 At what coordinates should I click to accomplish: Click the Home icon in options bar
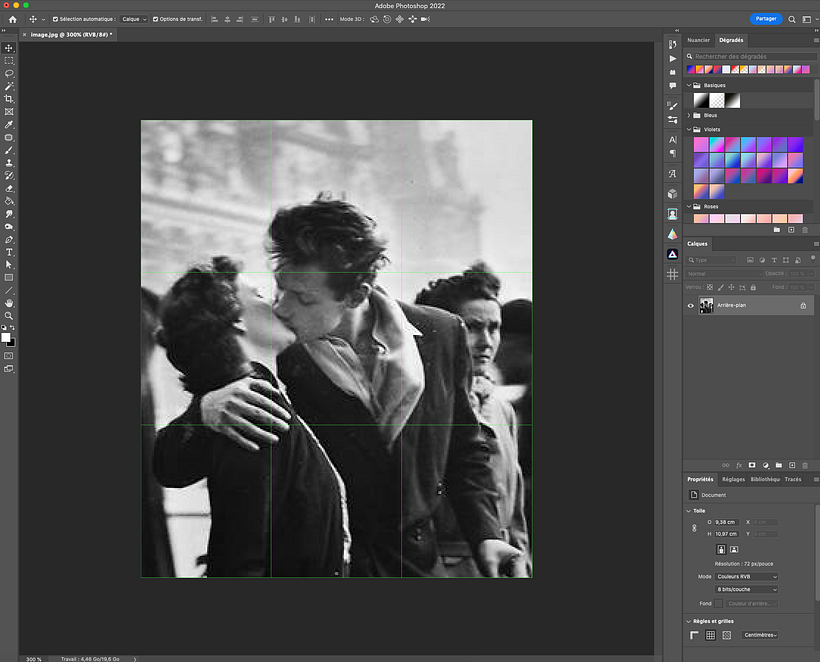pyautogui.click(x=13, y=19)
